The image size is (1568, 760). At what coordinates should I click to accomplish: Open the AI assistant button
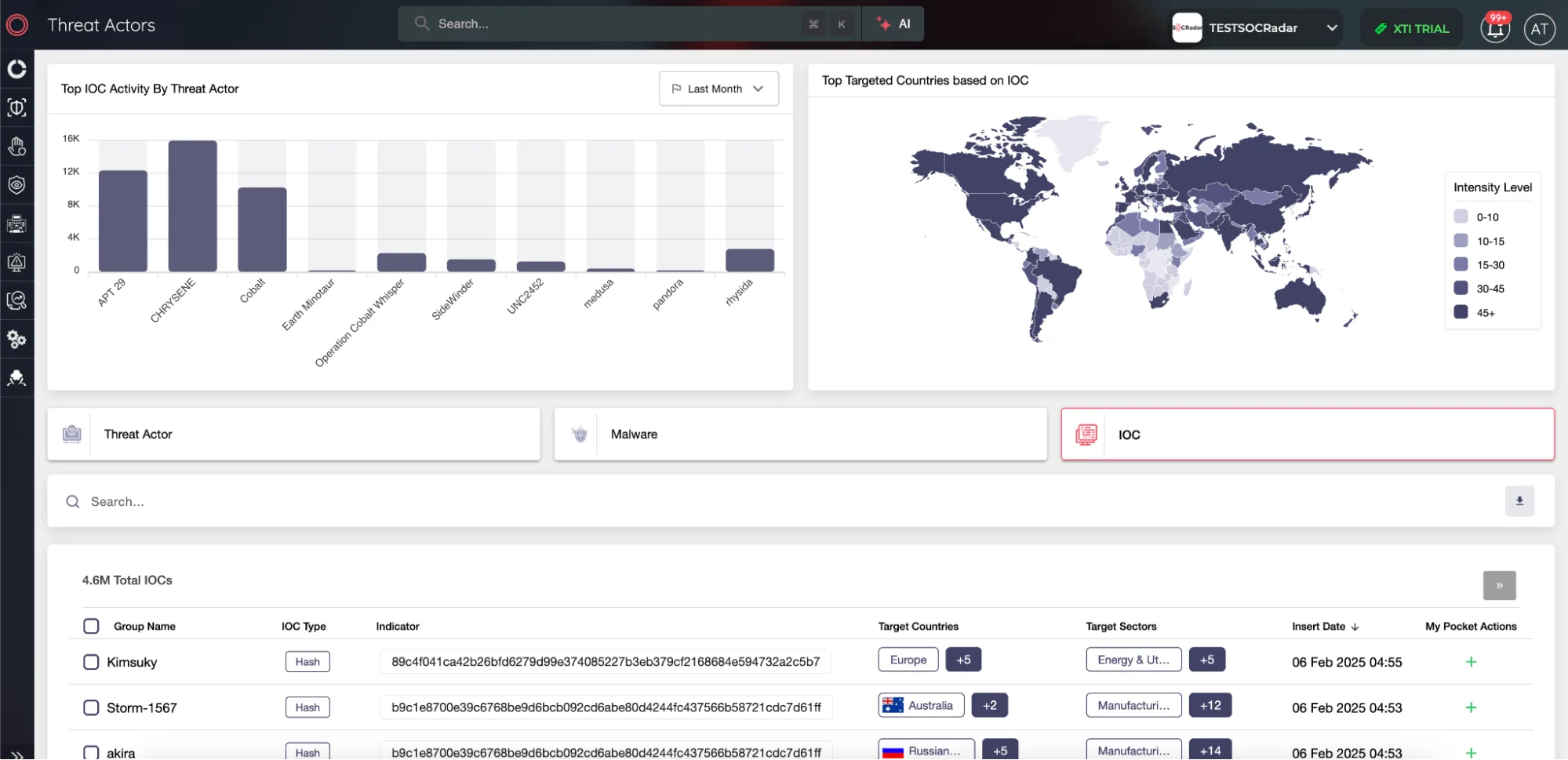893,24
